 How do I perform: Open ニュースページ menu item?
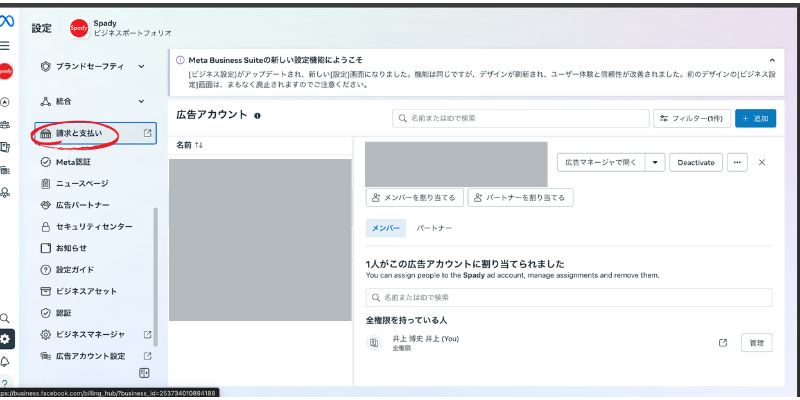(95, 183)
